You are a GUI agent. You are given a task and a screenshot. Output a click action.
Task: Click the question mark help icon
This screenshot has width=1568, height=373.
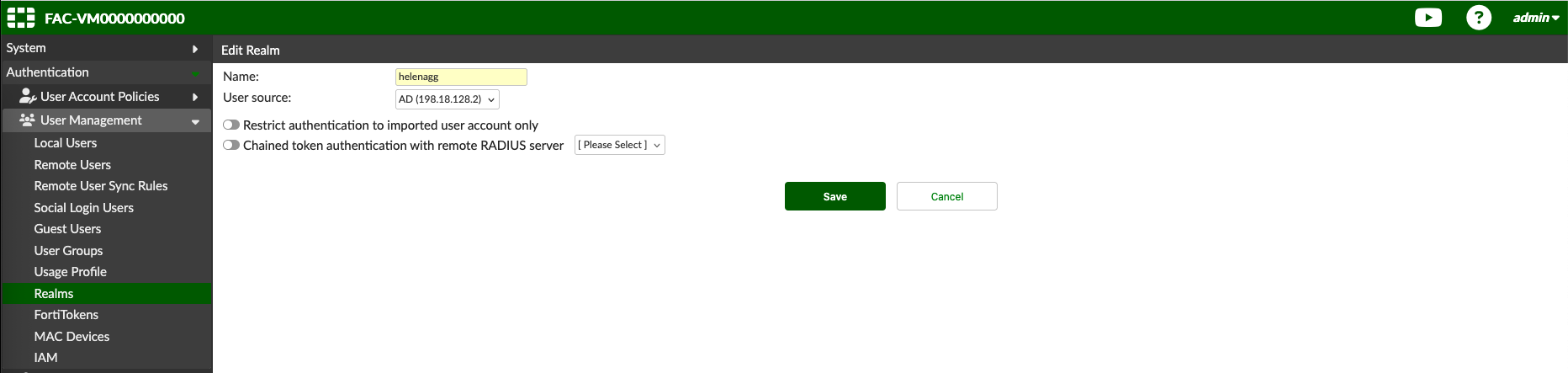click(x=1478, y=18)
